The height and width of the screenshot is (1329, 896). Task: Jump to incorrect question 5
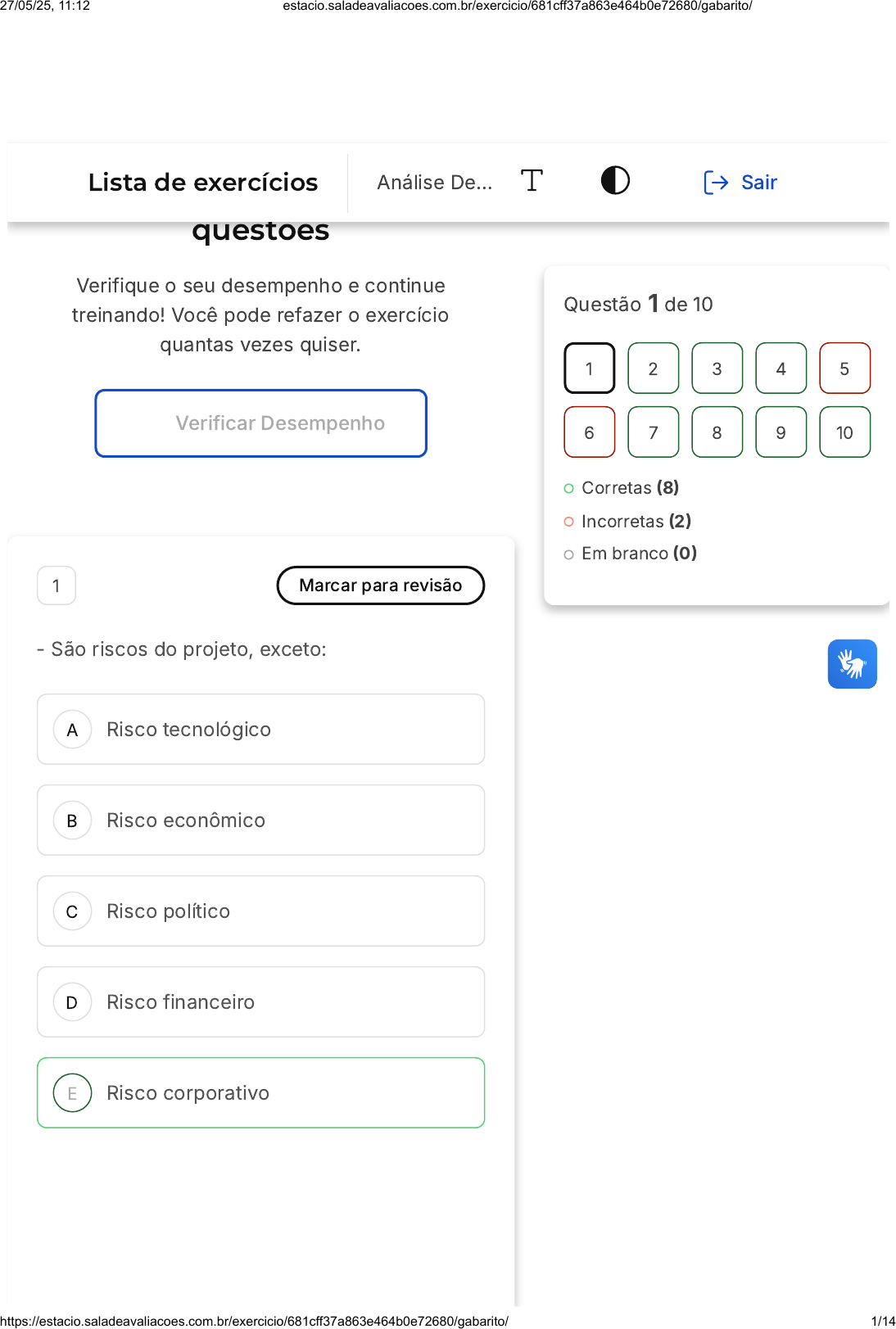tap(844, 368)
